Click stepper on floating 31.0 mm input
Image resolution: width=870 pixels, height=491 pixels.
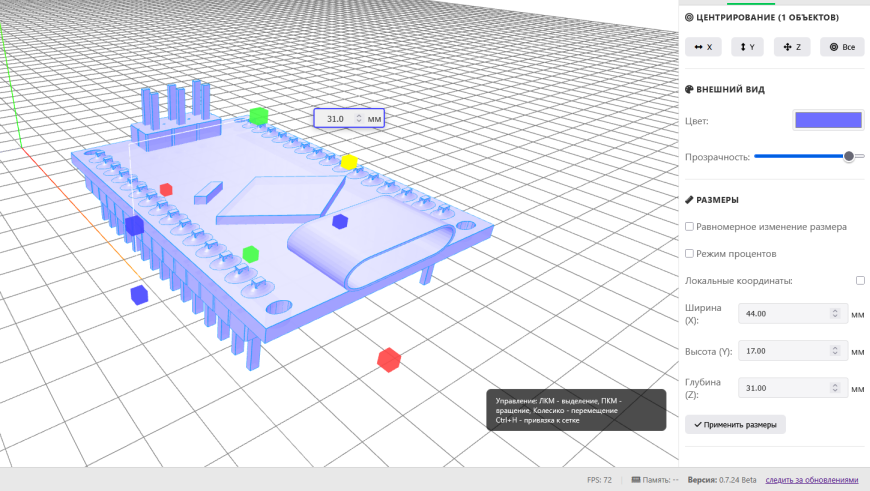coord(358,118)
